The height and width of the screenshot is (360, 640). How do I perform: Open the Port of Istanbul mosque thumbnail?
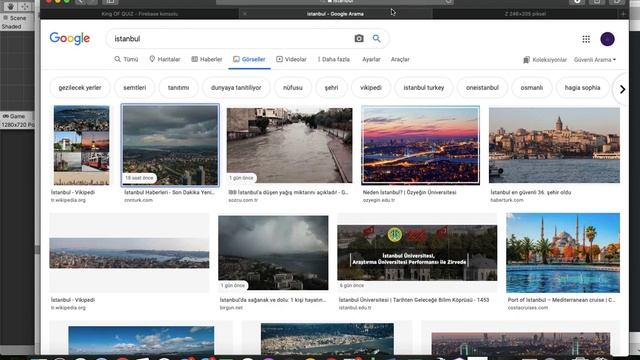(563, 253)
